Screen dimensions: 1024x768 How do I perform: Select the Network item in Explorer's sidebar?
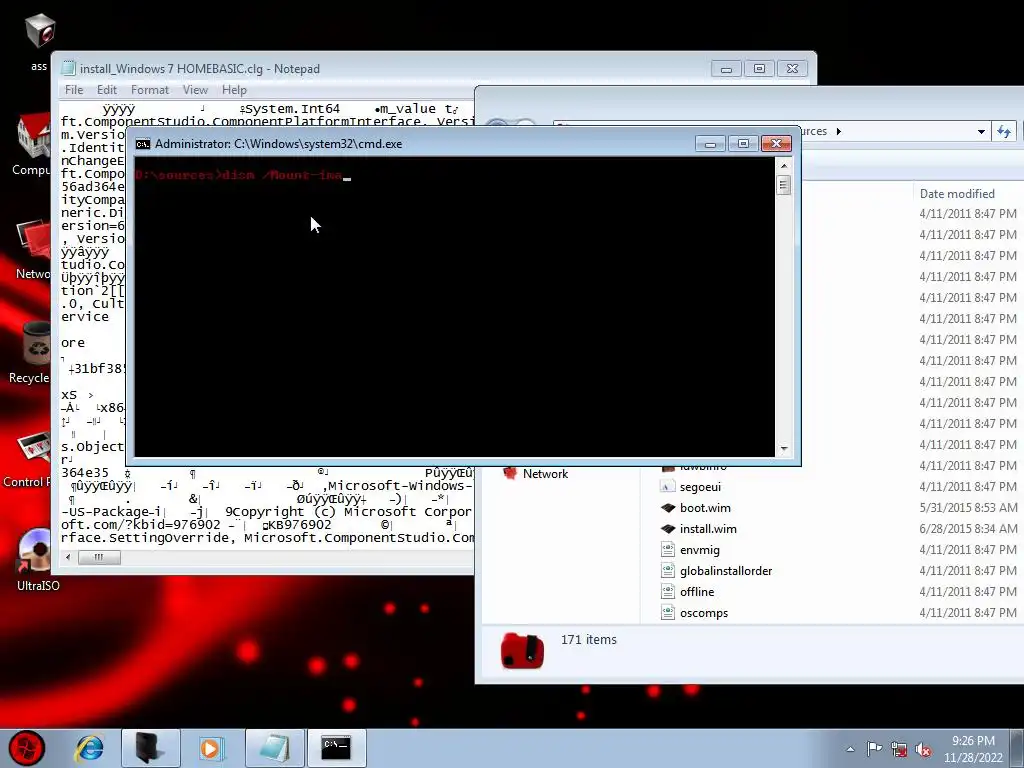coord(536,473)
